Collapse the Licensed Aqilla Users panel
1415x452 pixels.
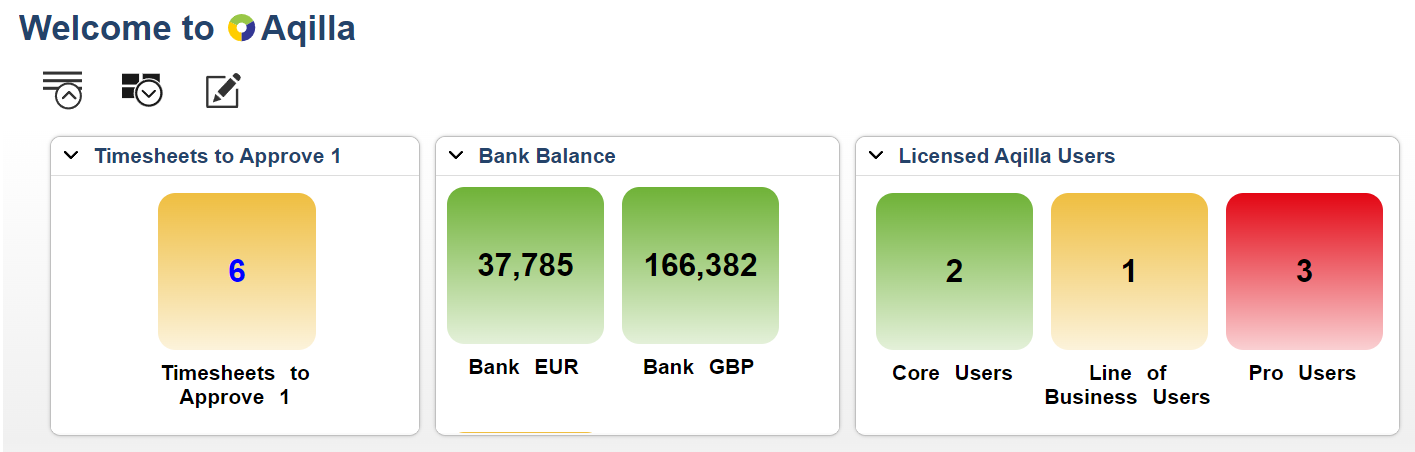pyautogui.click(x=876, y=156)
